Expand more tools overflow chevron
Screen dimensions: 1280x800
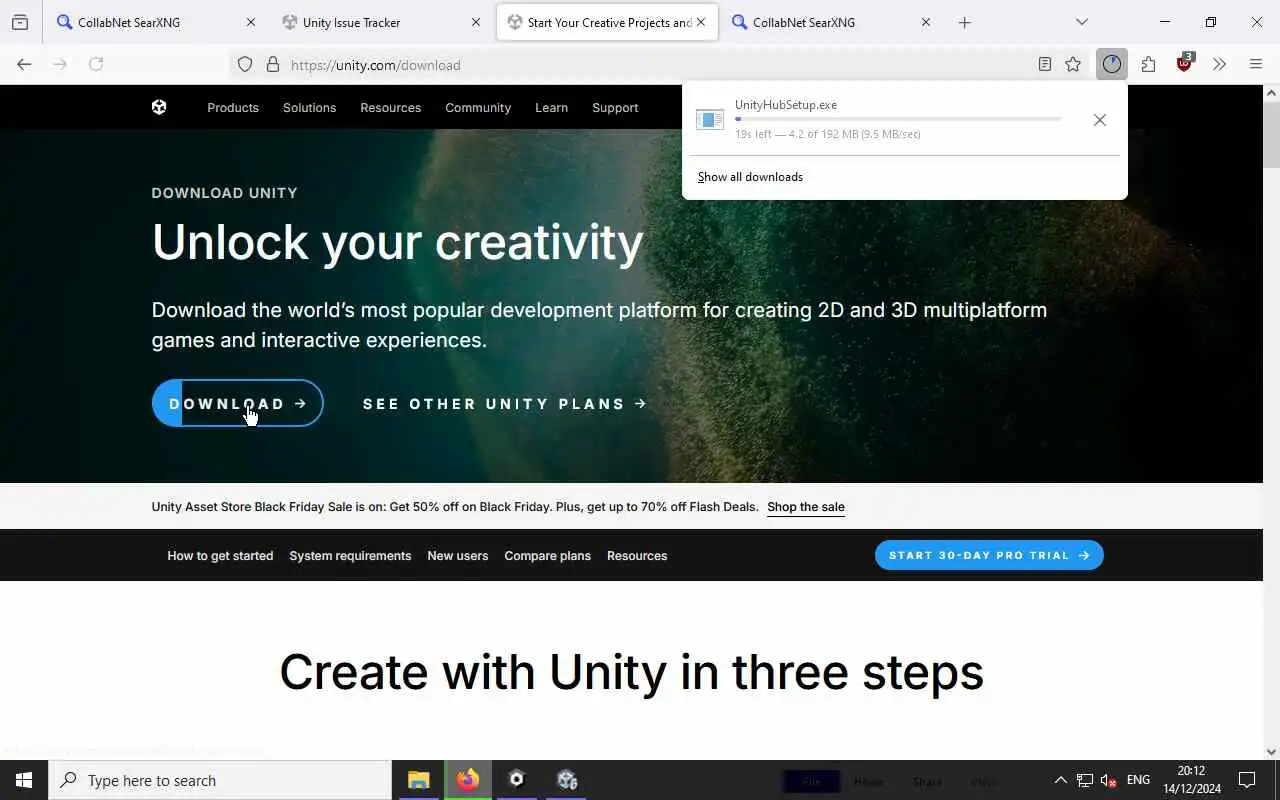1219,64
